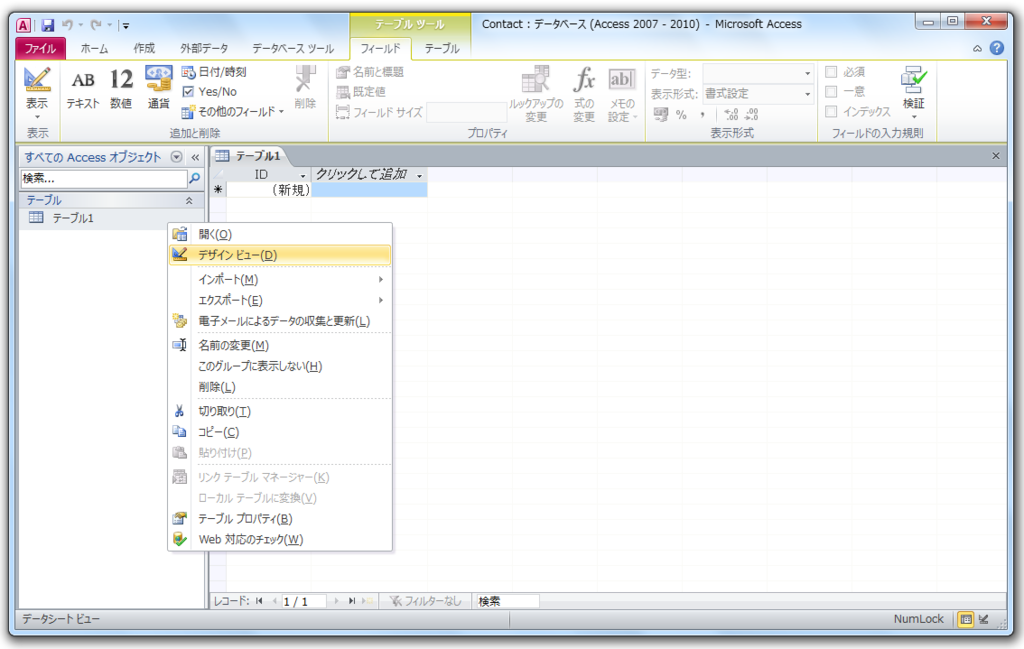Choose 開く(O) open entry in context menu
This screenshot has width=1024, height=649.
click(280, 234)
